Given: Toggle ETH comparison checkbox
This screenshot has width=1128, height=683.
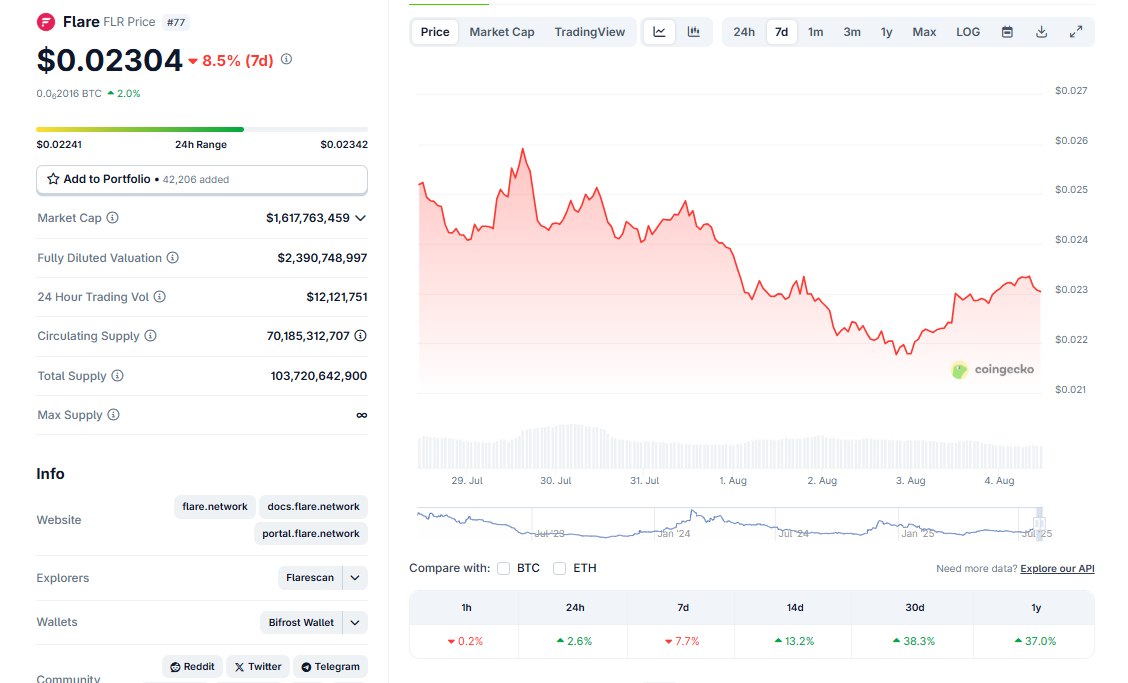Looking at the screenshot, I should pos(560,569).
